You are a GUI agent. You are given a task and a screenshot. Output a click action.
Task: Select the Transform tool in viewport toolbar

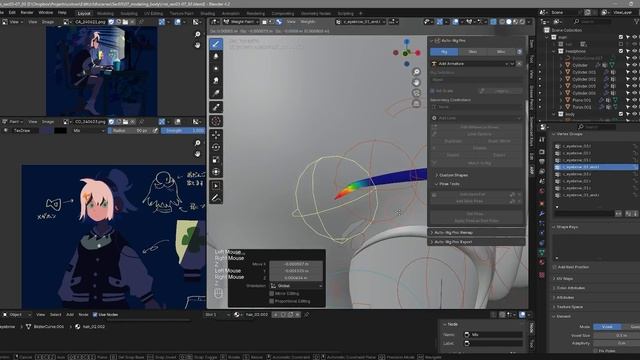[x=216, y=172]
